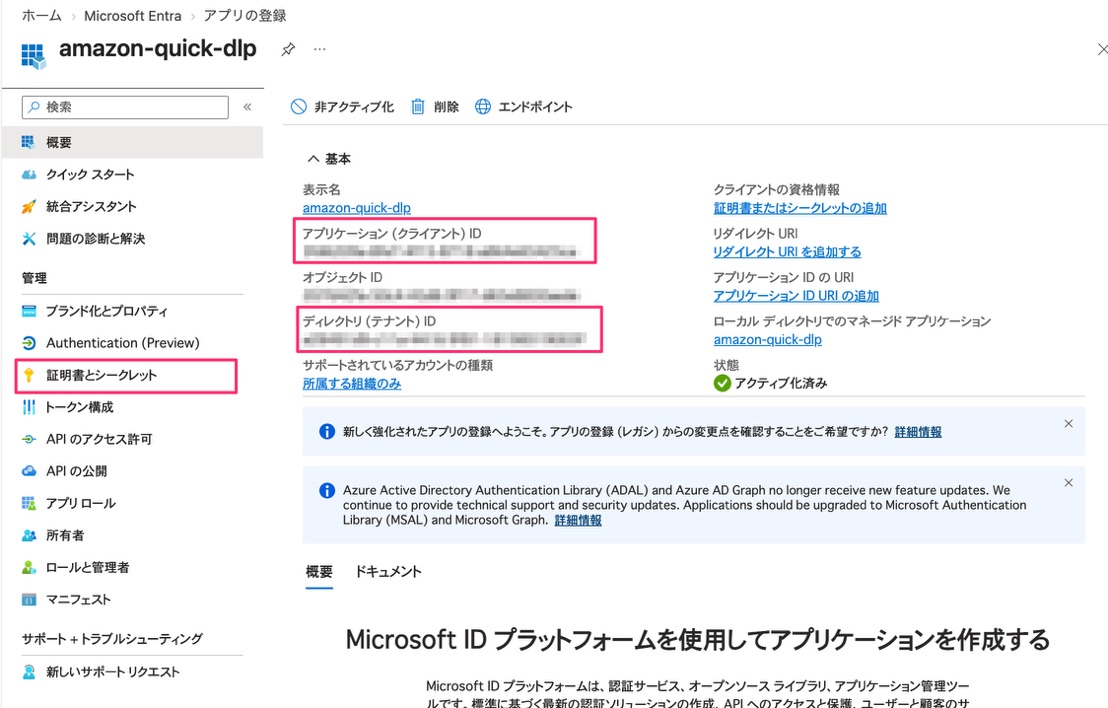This screenshot has width=1108, height=708.
Task: Click the 証明書とシークレット key icon
Action: pyautogui.click(x=28, y=375)
